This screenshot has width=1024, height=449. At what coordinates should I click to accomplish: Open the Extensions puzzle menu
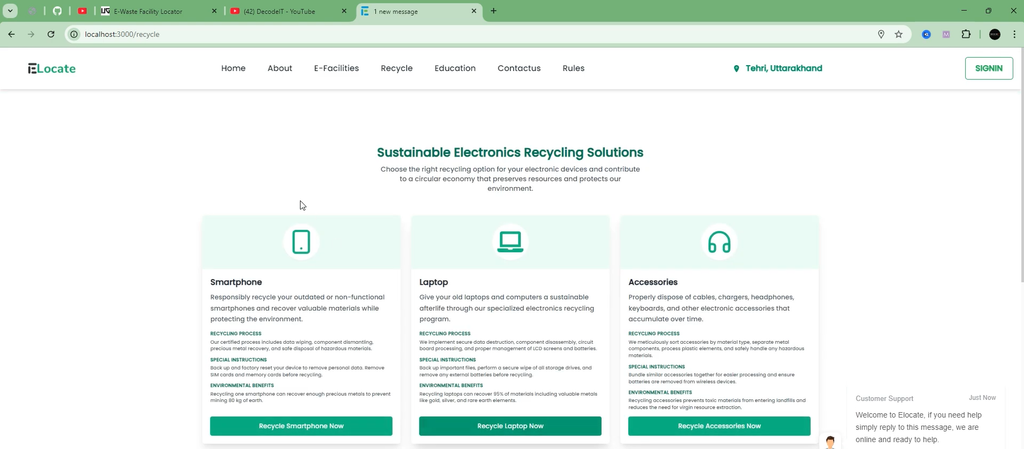coord(967,35)
